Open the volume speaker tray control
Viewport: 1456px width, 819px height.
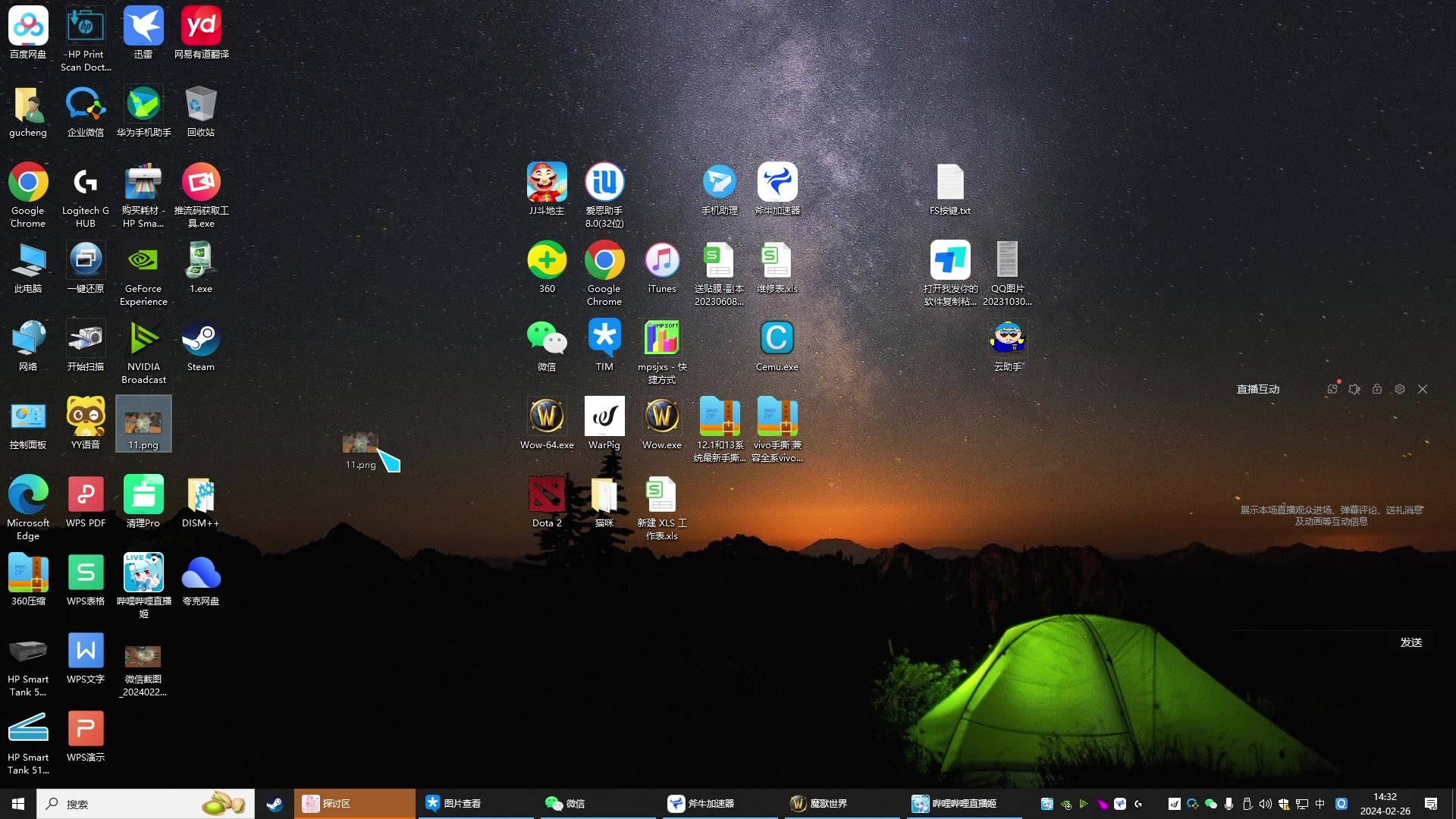pos(1265,804)
